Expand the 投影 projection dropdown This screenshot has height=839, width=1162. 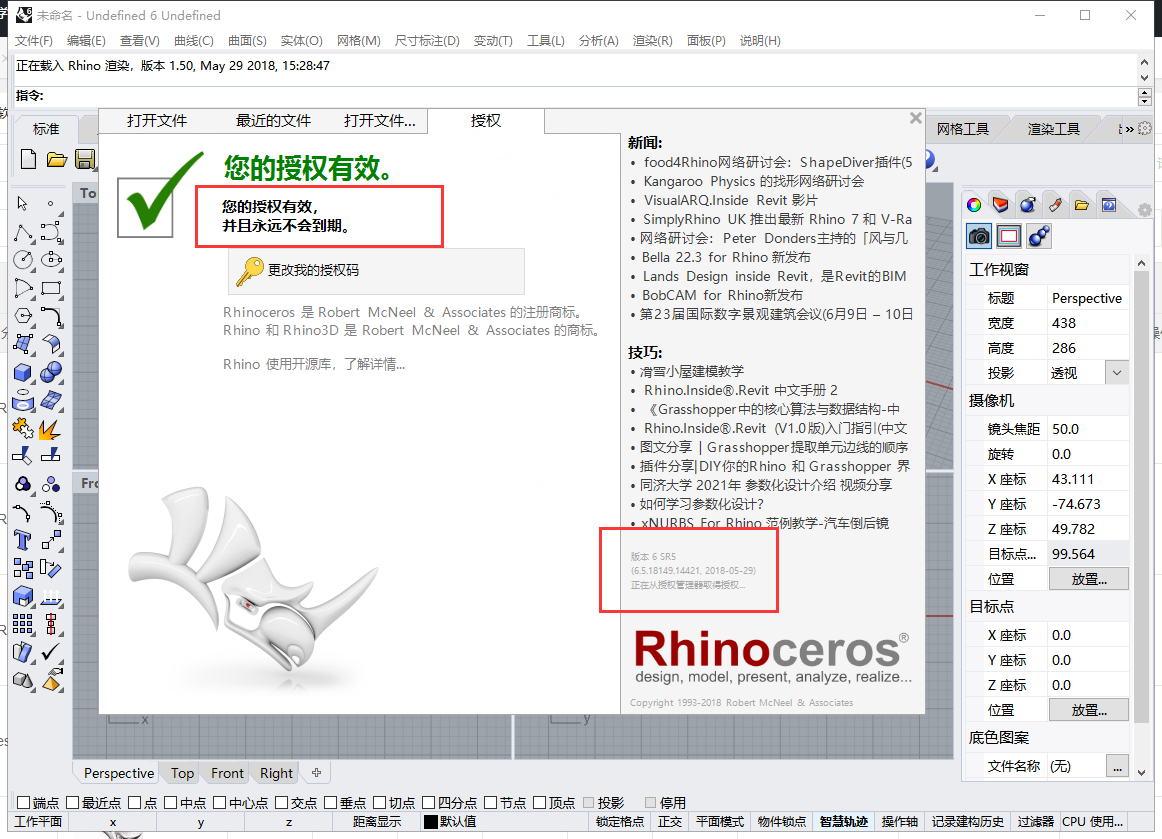1117,373
